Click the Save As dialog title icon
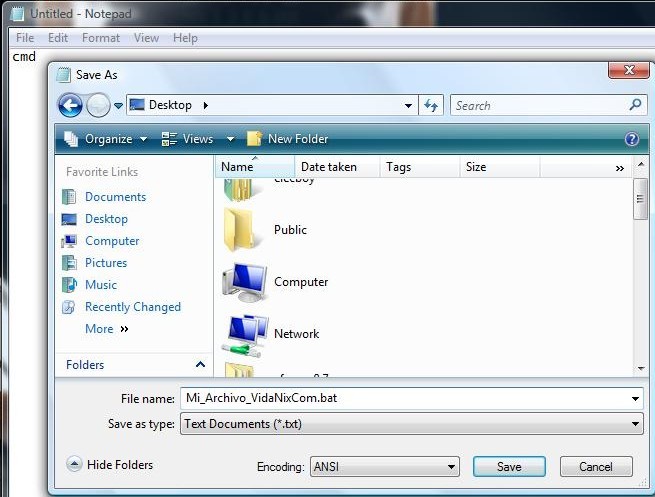The height and width of the screenshot is (497, 655). click(x=63, y=75)
